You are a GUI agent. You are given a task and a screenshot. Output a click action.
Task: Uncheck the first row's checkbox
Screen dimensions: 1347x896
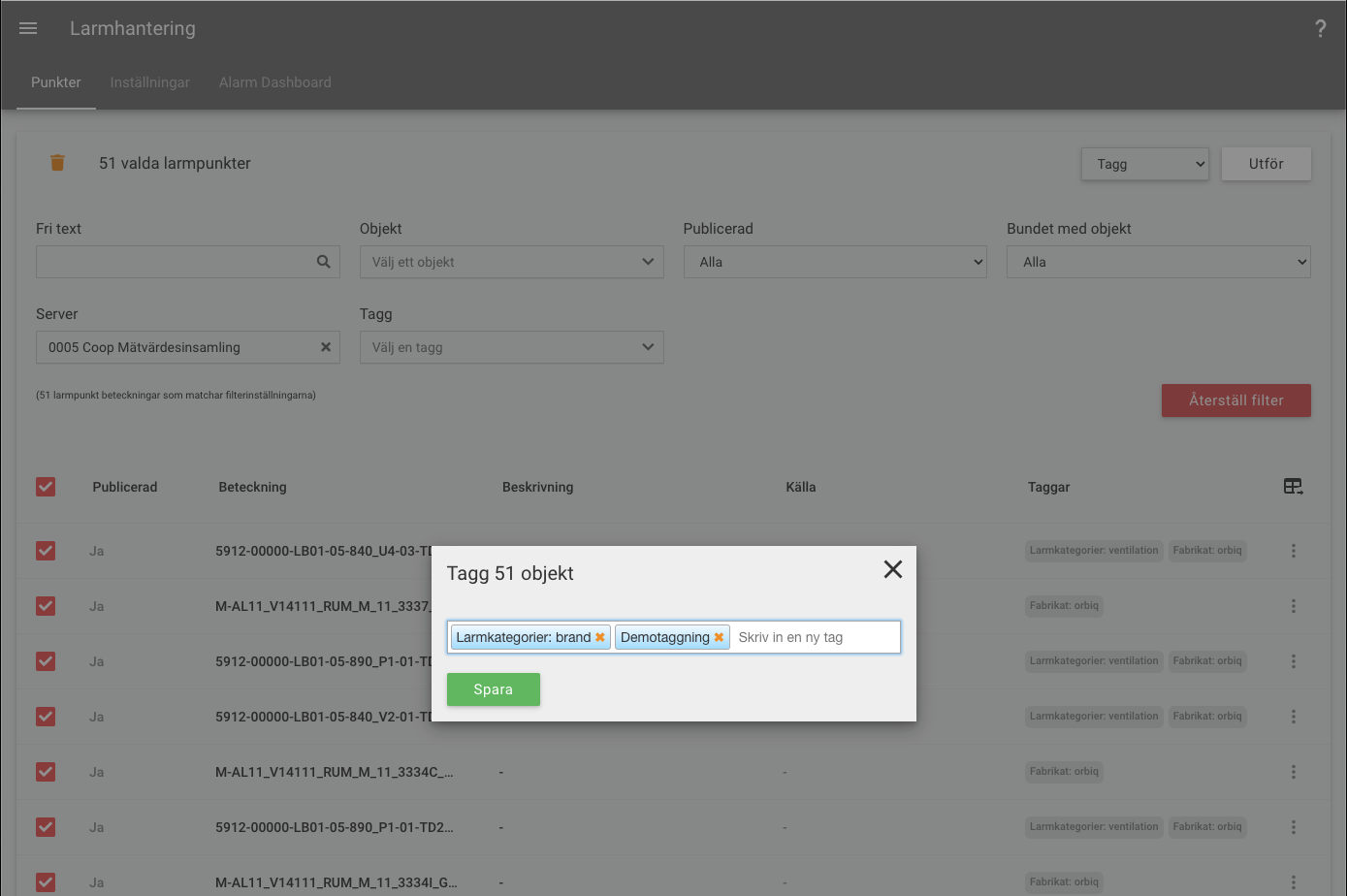(46, 551)
